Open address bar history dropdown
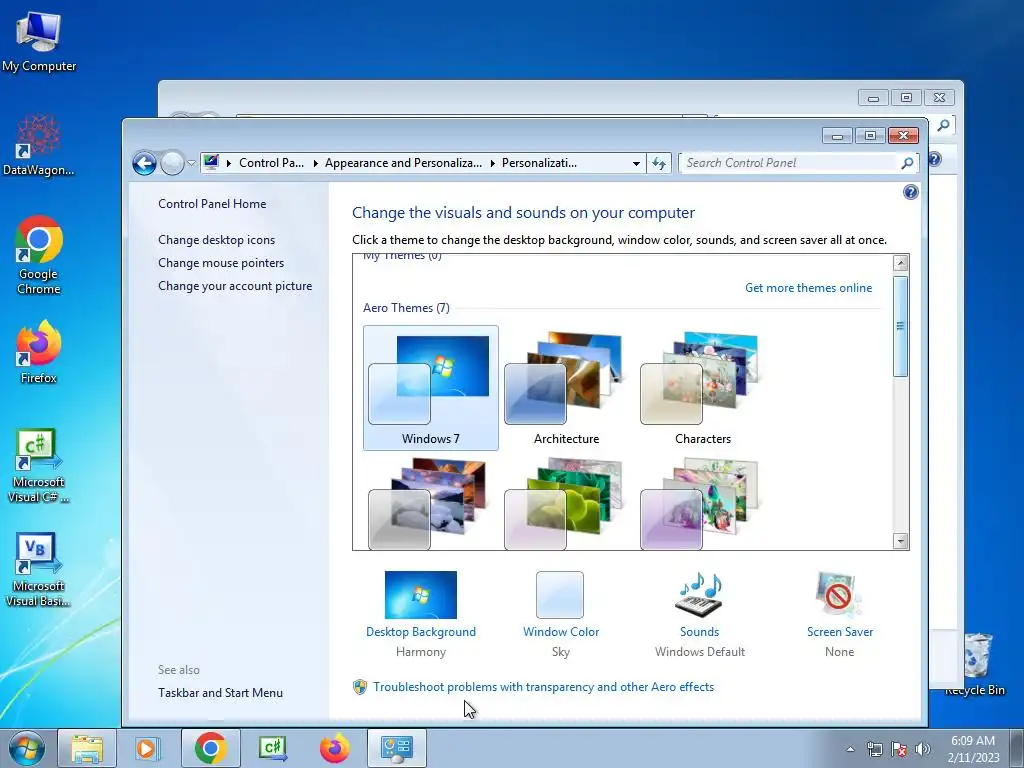The height and width of the screenshot is (768, 1024). click(636, 163)
